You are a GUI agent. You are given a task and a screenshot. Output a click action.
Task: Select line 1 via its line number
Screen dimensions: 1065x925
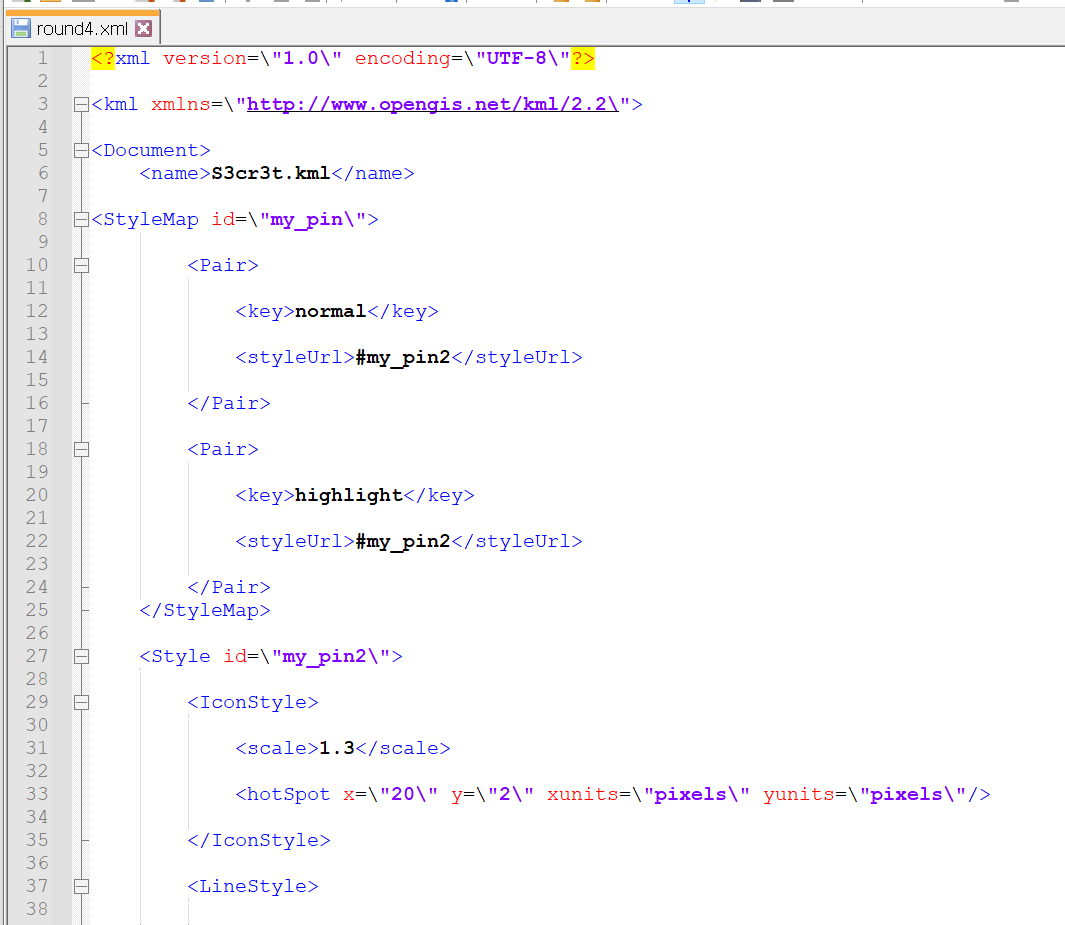point(42,58)
